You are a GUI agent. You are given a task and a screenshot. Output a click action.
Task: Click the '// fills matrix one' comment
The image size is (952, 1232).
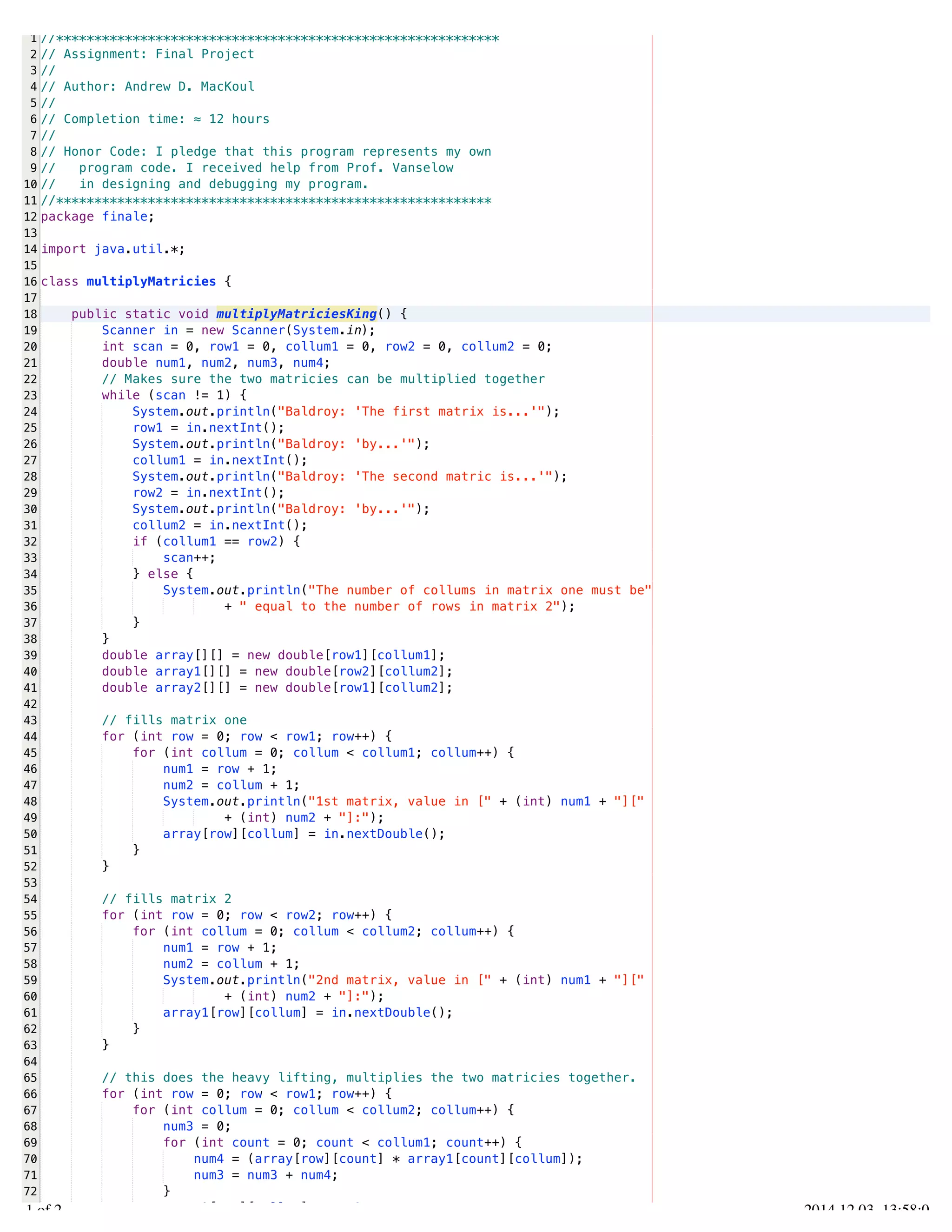click(174, 720)
